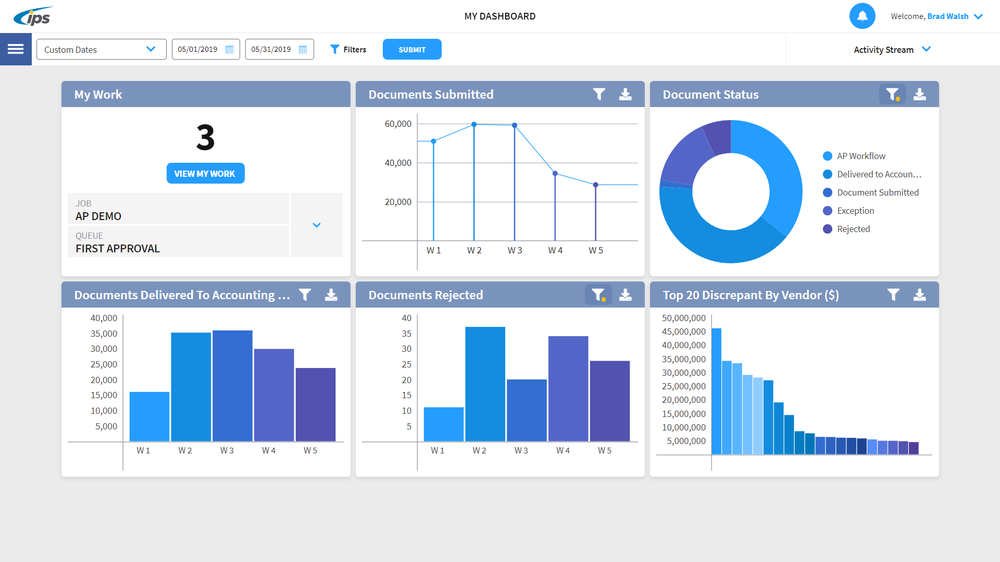This screenshot has height=562, width=1000.
Task: Click the end date field 05/31/2019
Action: point(279,49)
